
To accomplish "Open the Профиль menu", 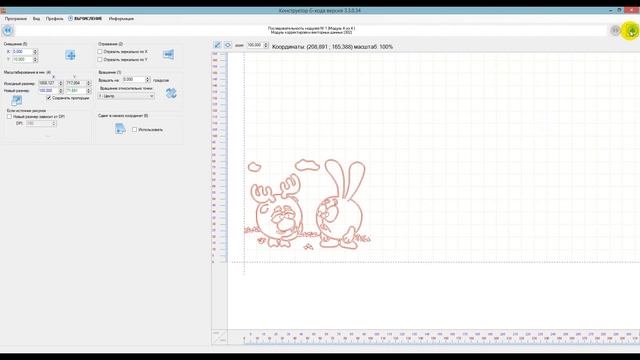I will tap(54, 19).
